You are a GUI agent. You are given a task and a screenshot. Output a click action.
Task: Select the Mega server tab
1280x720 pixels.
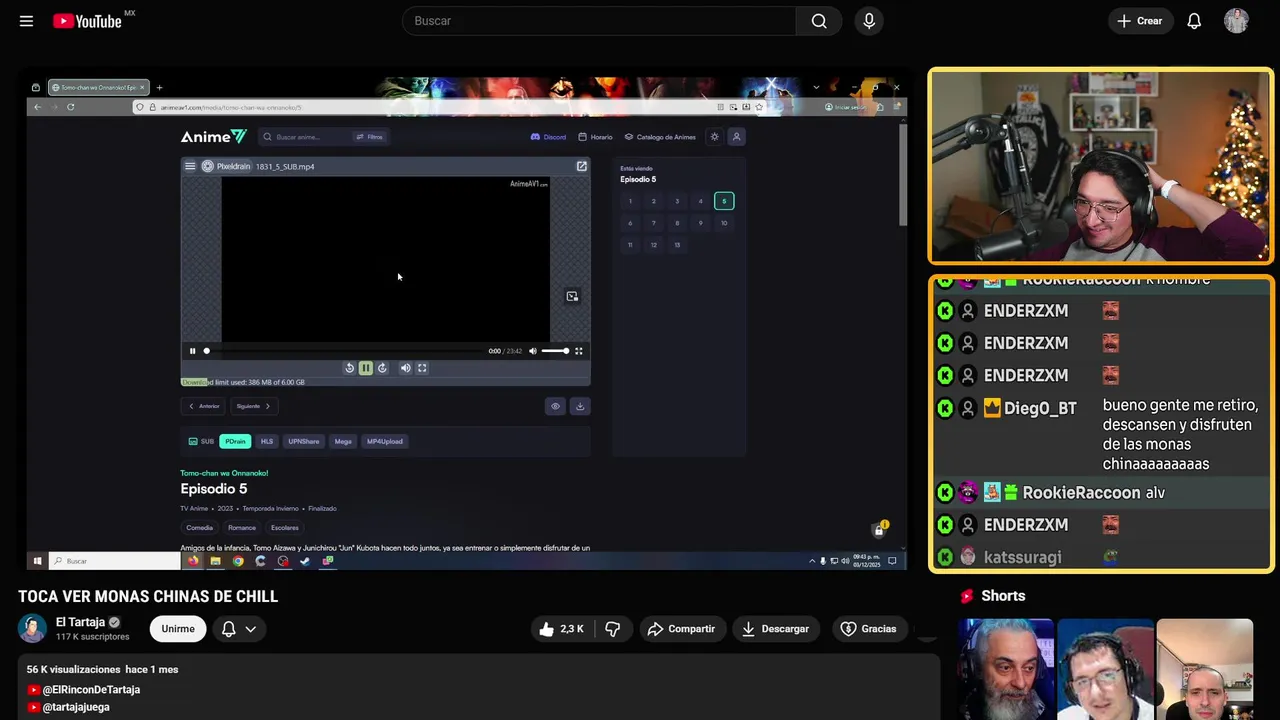click(x=343, y=441)
